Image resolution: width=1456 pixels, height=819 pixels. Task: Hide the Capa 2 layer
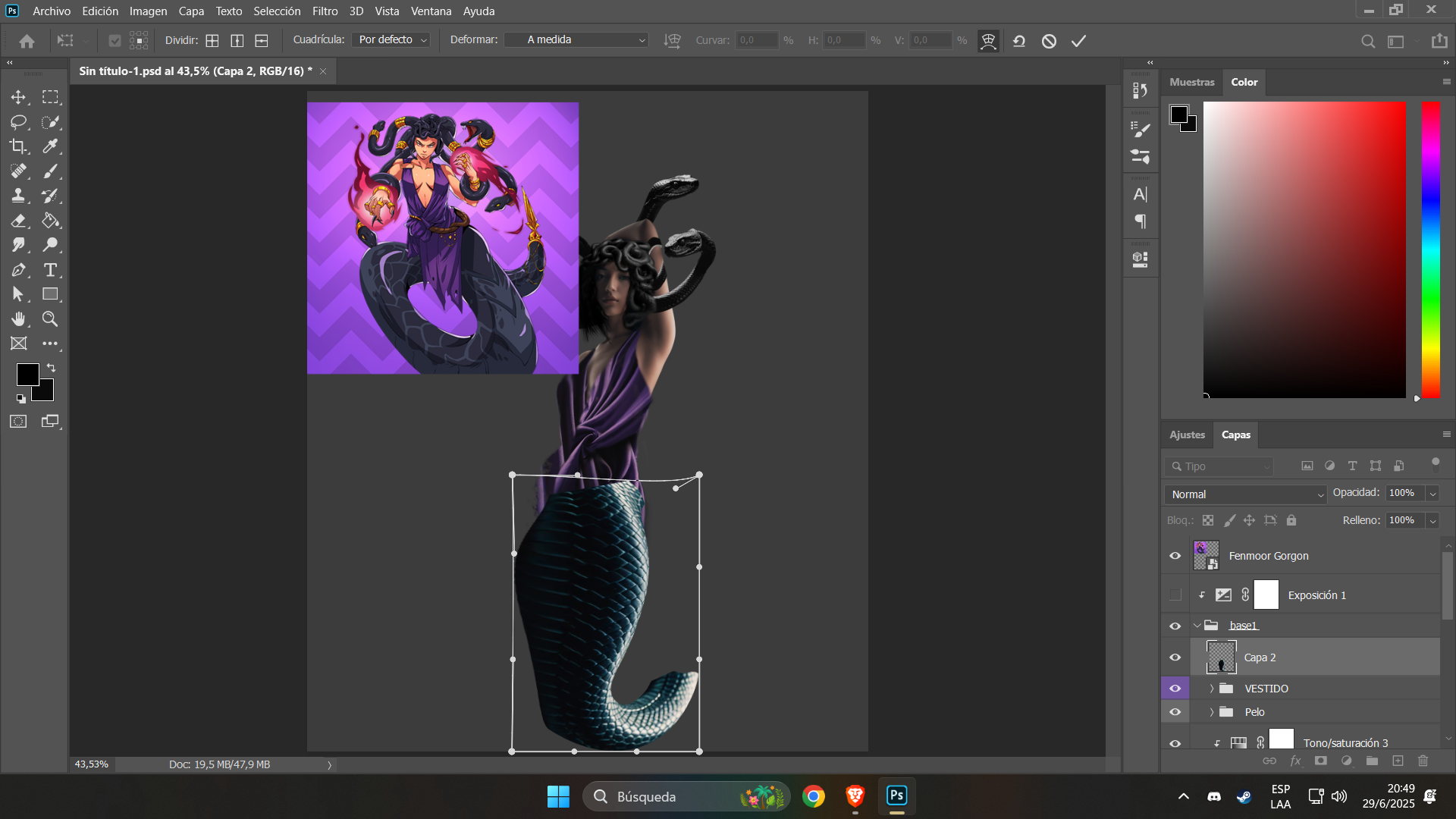click(x=1175, y=657)
